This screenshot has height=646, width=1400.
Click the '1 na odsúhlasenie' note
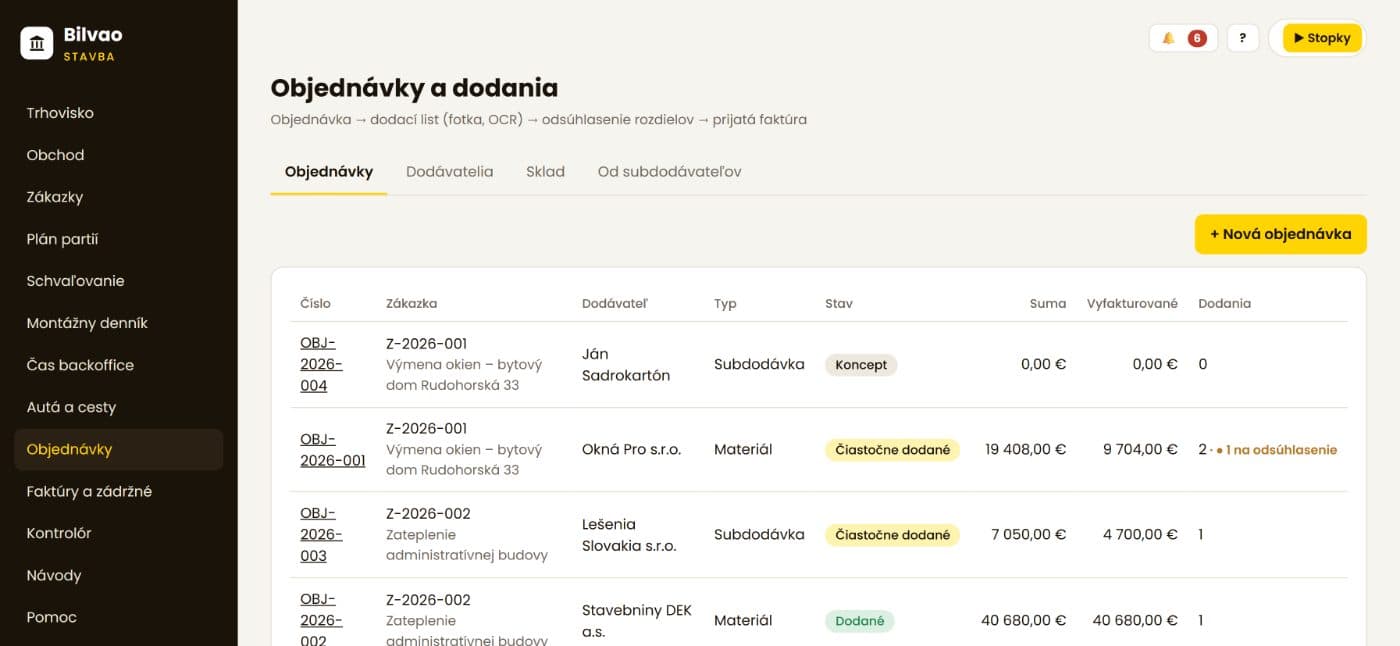coord(1276,450)
